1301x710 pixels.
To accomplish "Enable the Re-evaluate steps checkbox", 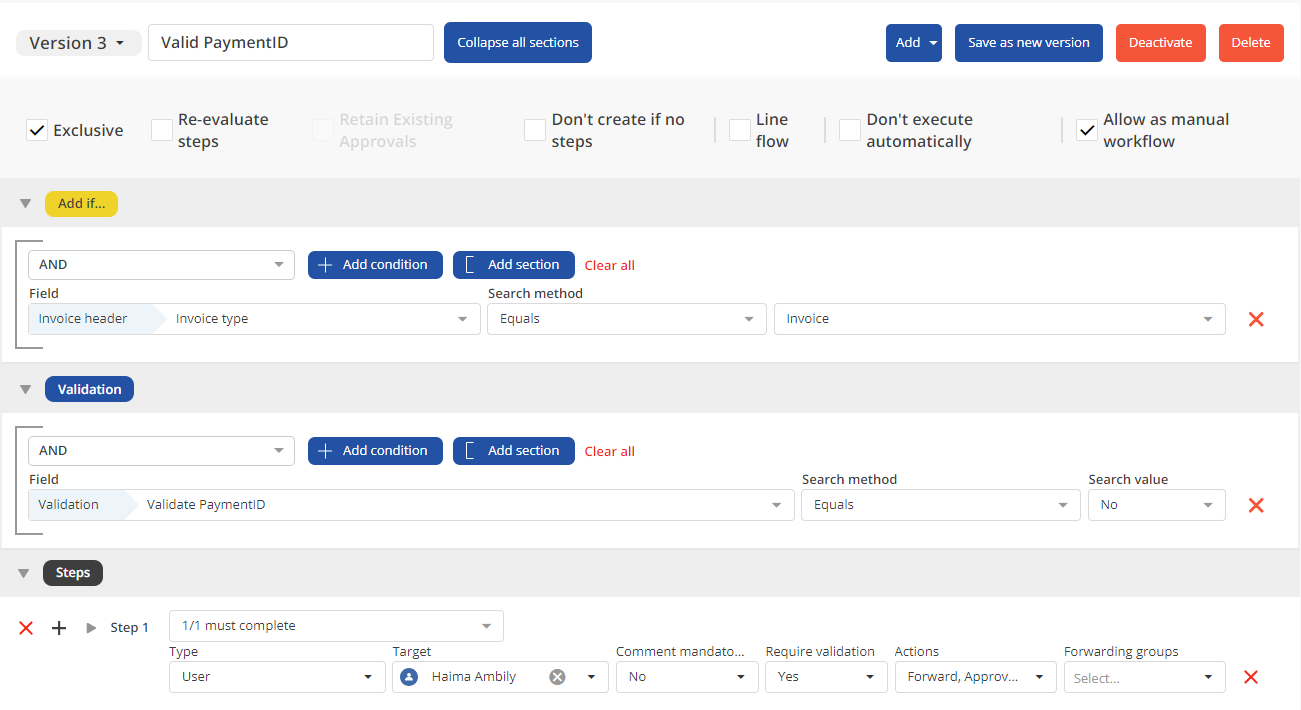I will [x=162, y=130].
